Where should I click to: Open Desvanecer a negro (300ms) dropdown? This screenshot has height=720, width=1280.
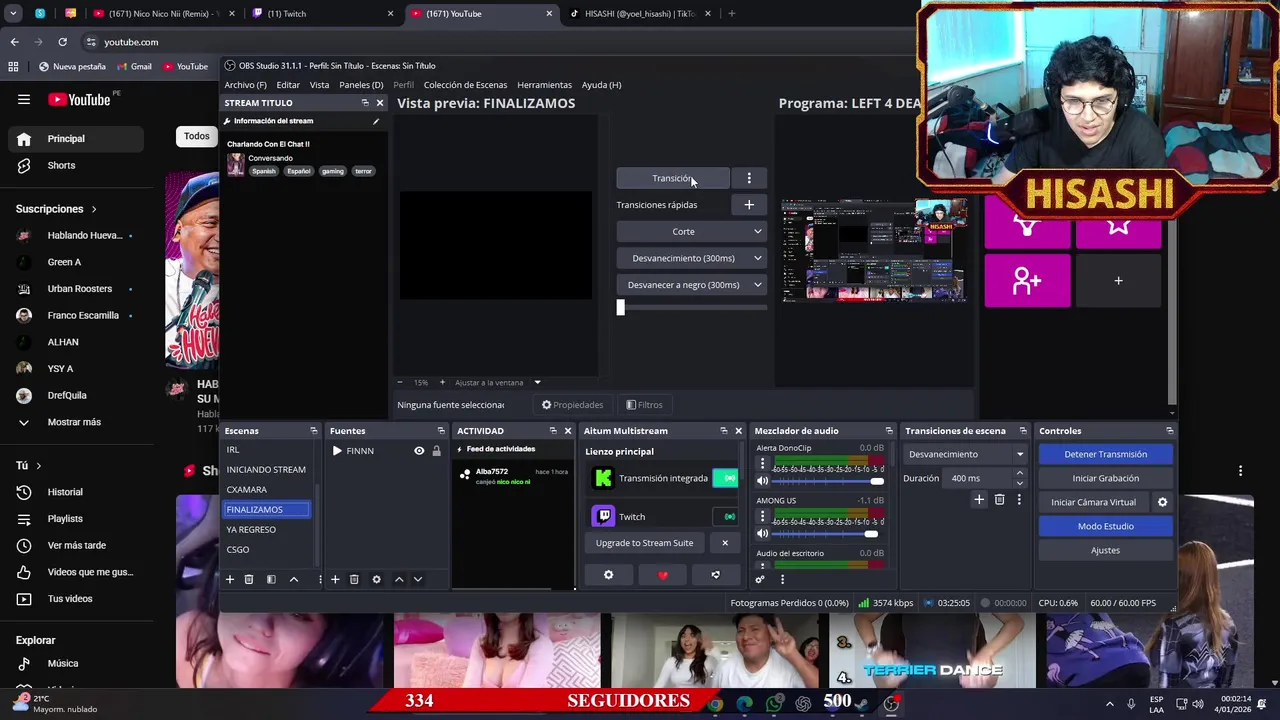point(691,285)
